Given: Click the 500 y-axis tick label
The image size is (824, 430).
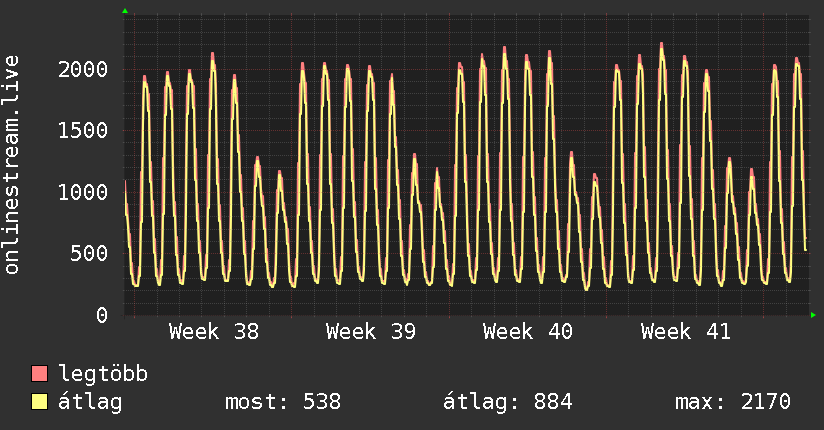Looking at the screenshot, I should click(89, 253).
